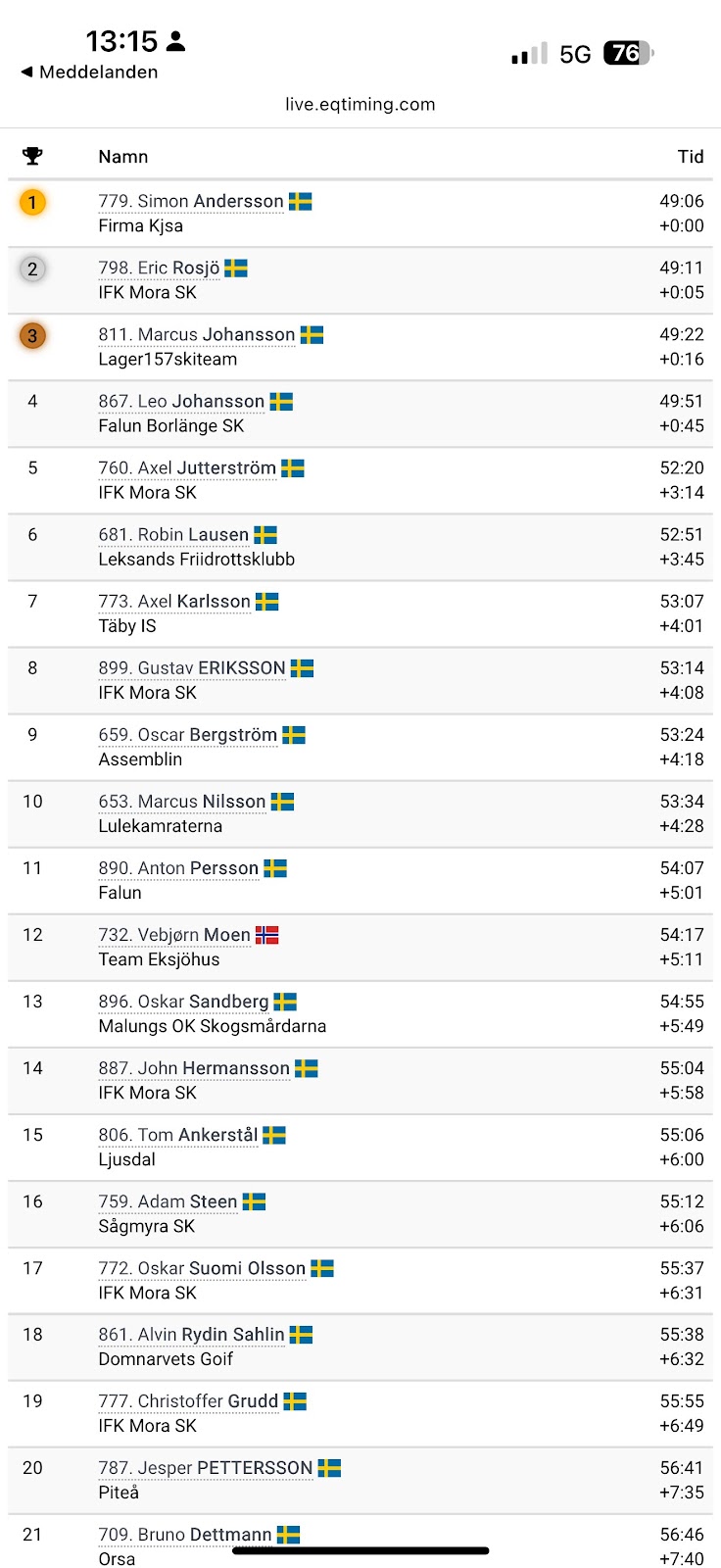The width and height of the screenshot is (721, 1568).
Task: Select 899. Gustav ERIKSSON's name link
Action: tap(192, 667)
